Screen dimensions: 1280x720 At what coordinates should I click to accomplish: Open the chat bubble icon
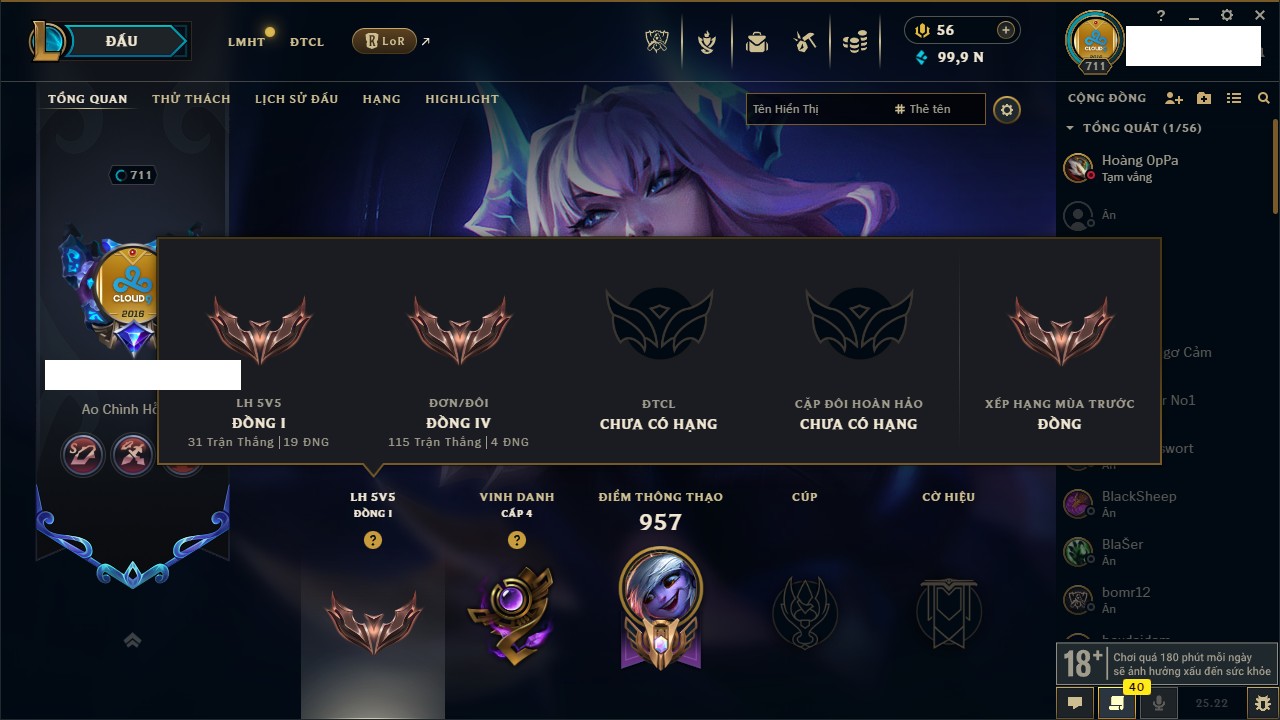pyautogui.click(x=1075, y=703)
